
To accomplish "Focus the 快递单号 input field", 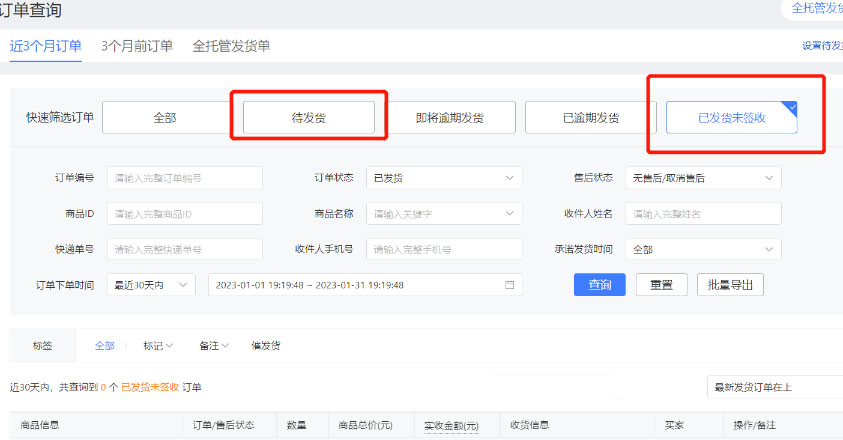I will click(x=185, y=250).
